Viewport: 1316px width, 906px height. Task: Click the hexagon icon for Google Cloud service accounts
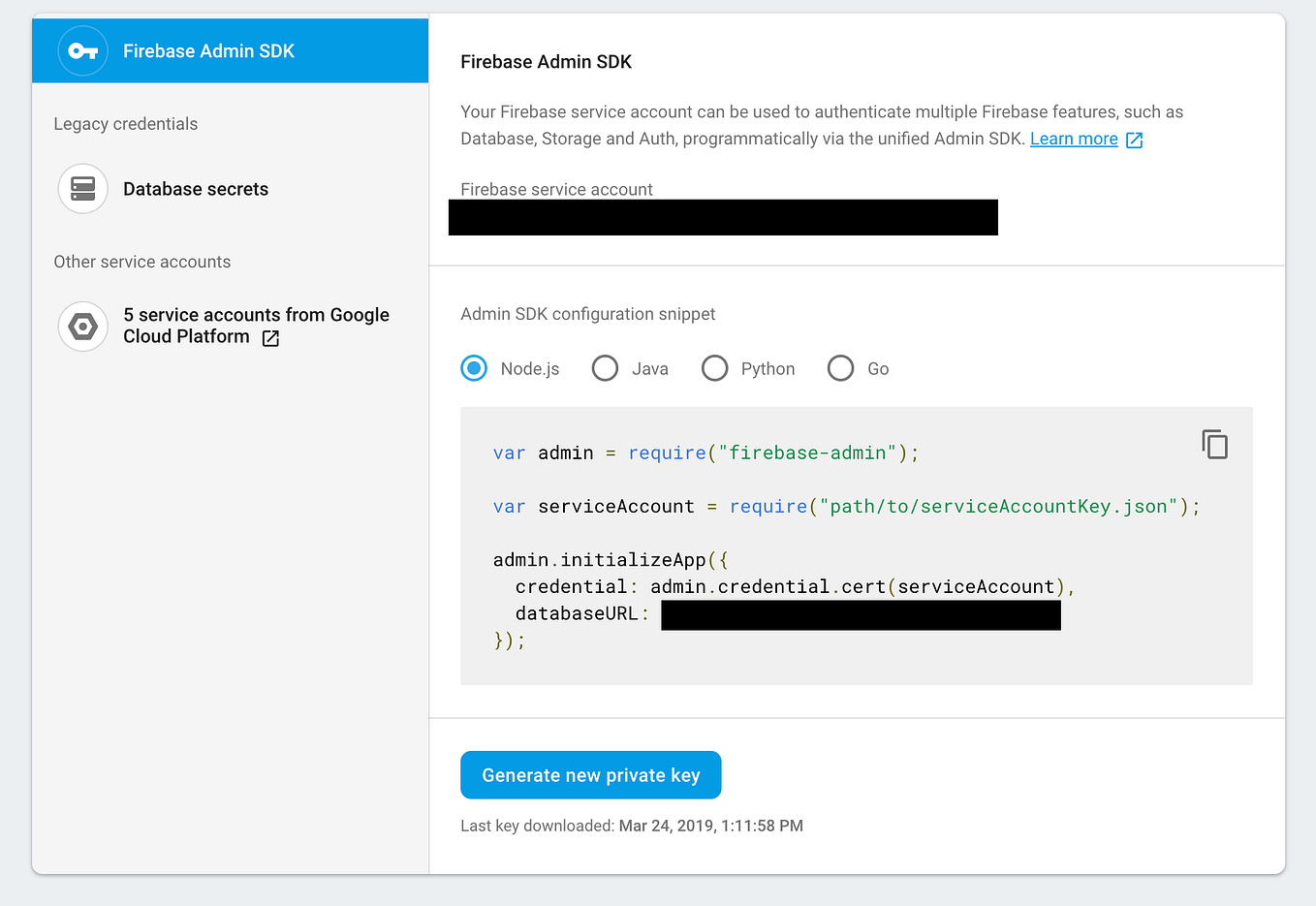point(82,326)
